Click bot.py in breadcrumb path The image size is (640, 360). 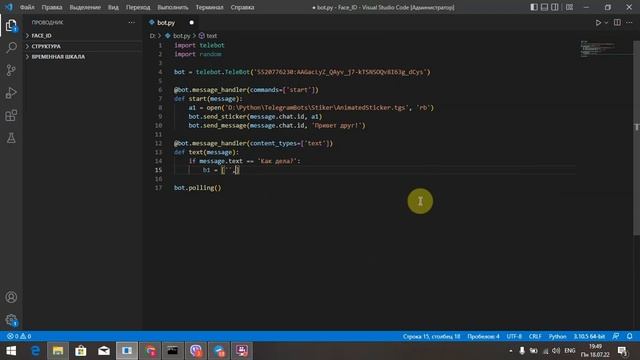(181, 36)
